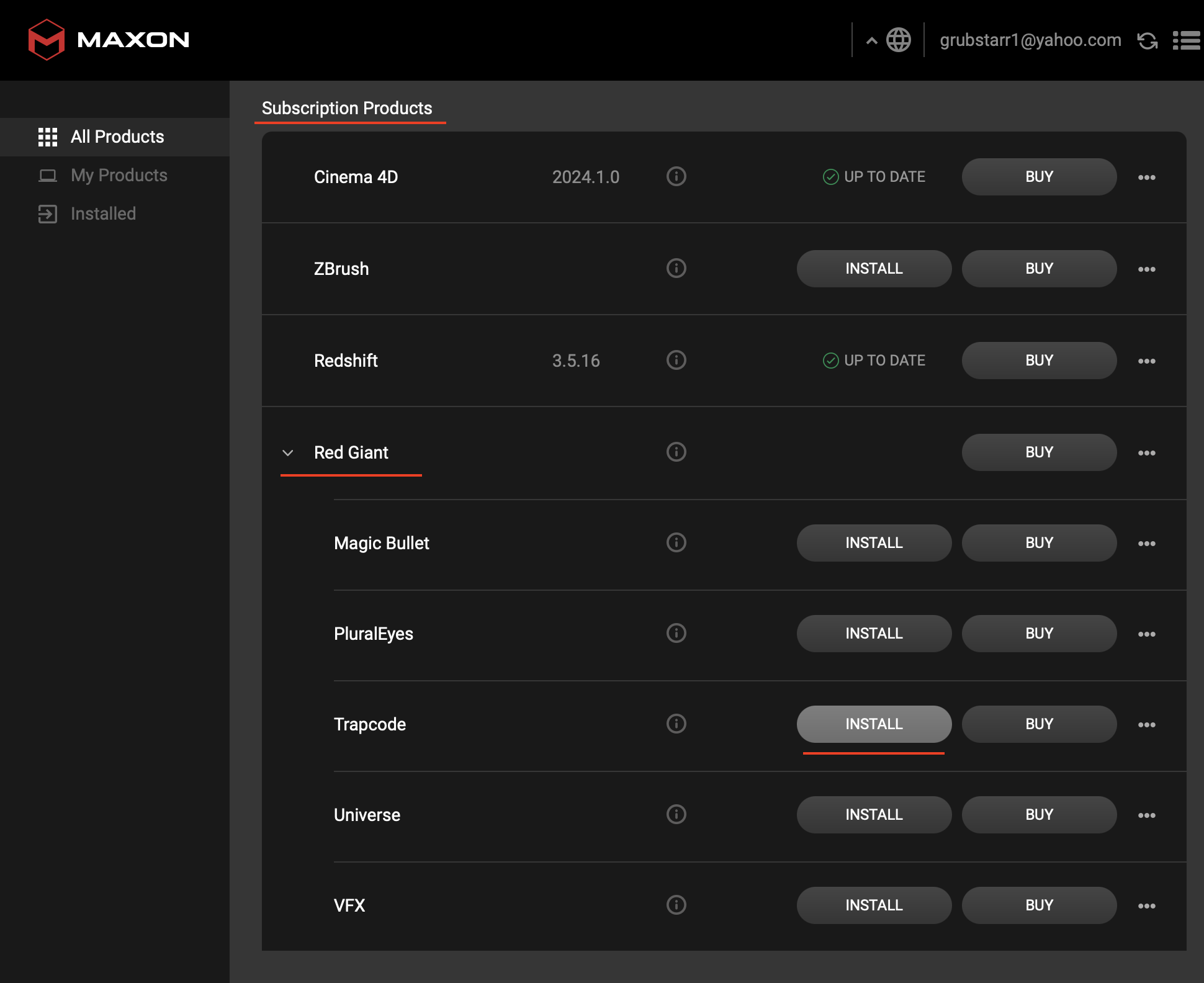Screen dimensions: 1204x983
Task: Click Buy for Trapcode
Action: click(1039, 724)
